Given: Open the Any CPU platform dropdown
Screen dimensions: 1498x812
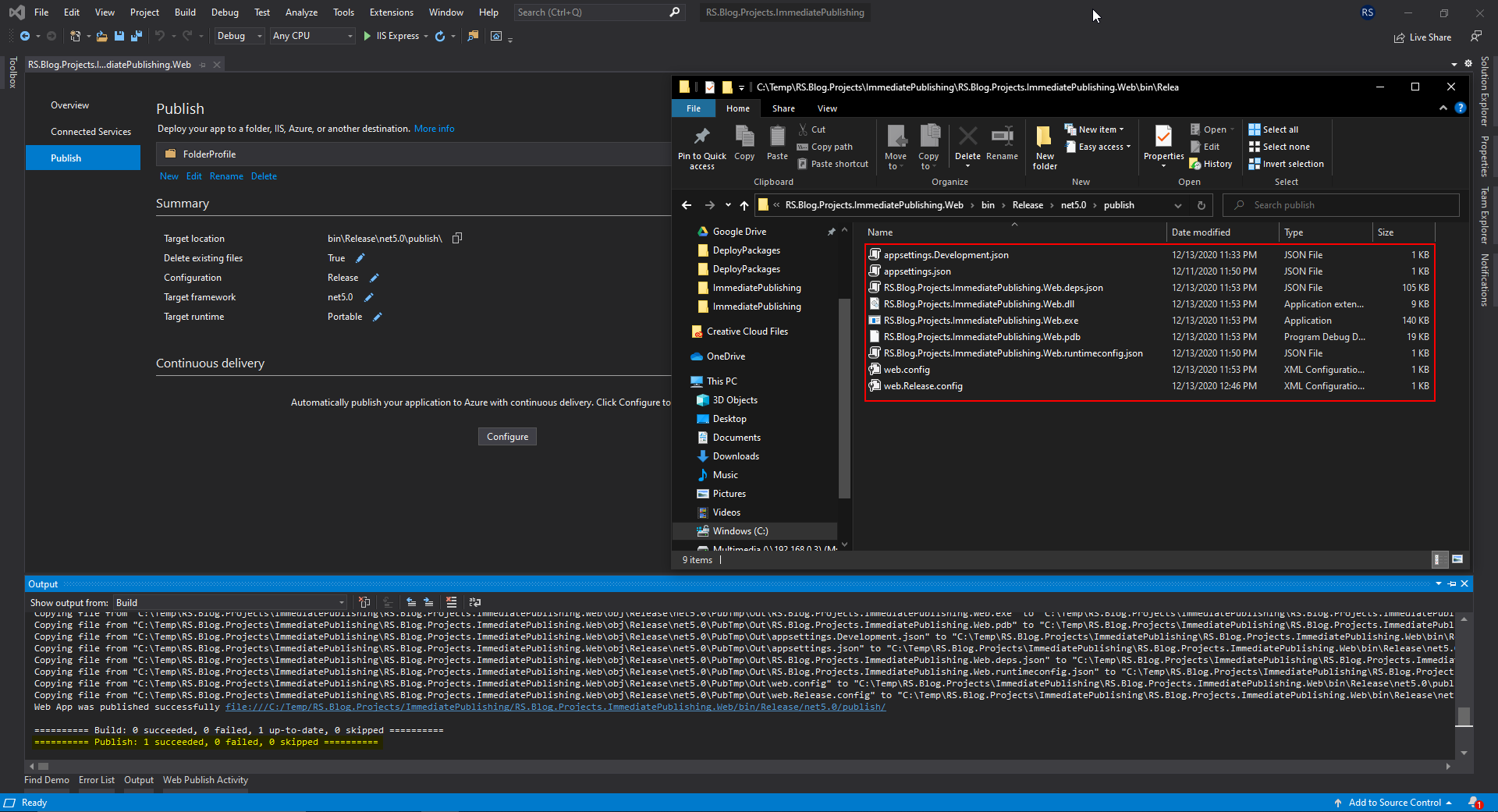Looking at the screenshot, I should (312, 36).
